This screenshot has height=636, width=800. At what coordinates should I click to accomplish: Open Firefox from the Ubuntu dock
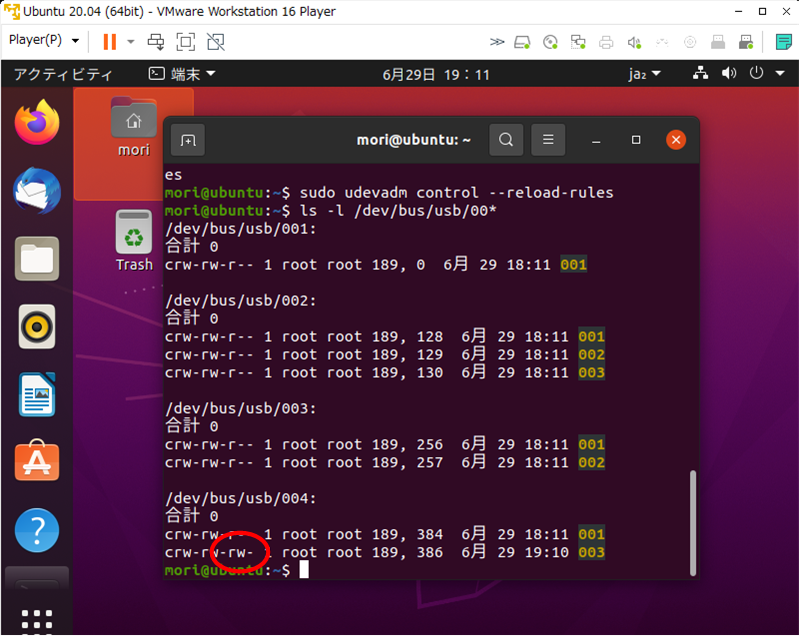click(37, 122)
